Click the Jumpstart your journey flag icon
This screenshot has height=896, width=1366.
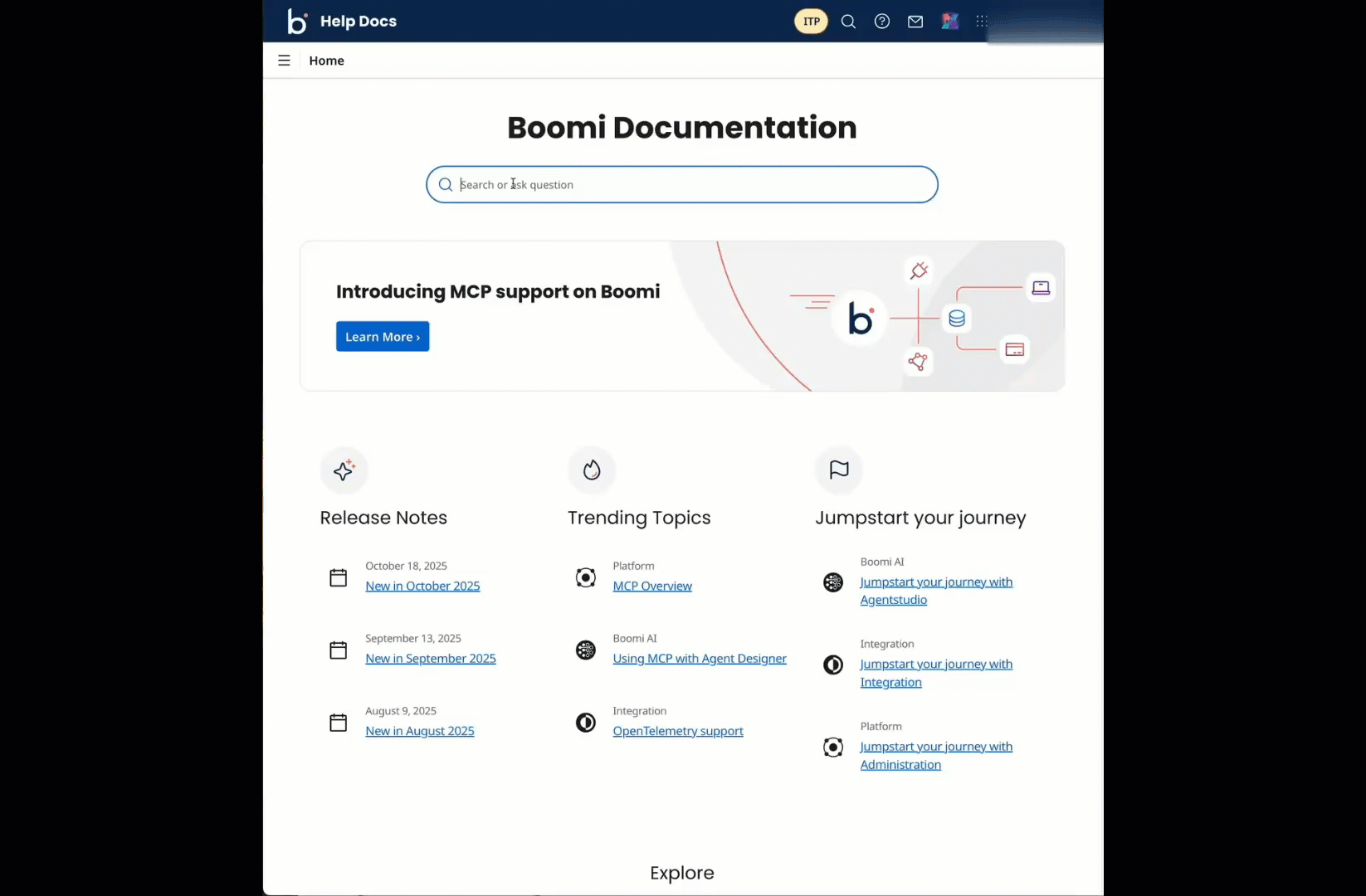point(838,470)
